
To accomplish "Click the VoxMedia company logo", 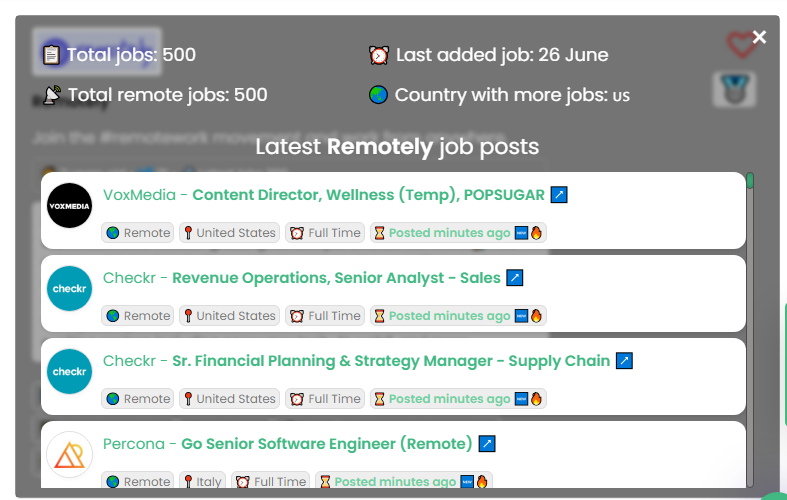I will pyautogui.click(x=69, y=206).
